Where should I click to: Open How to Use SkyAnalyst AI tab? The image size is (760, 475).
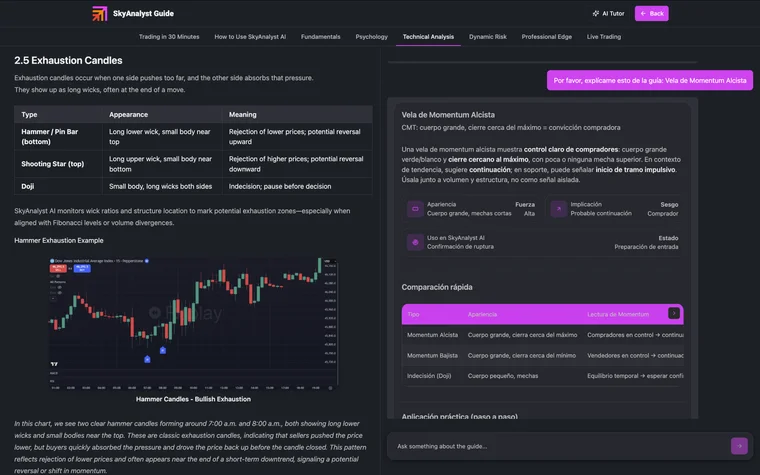(250, 37)
